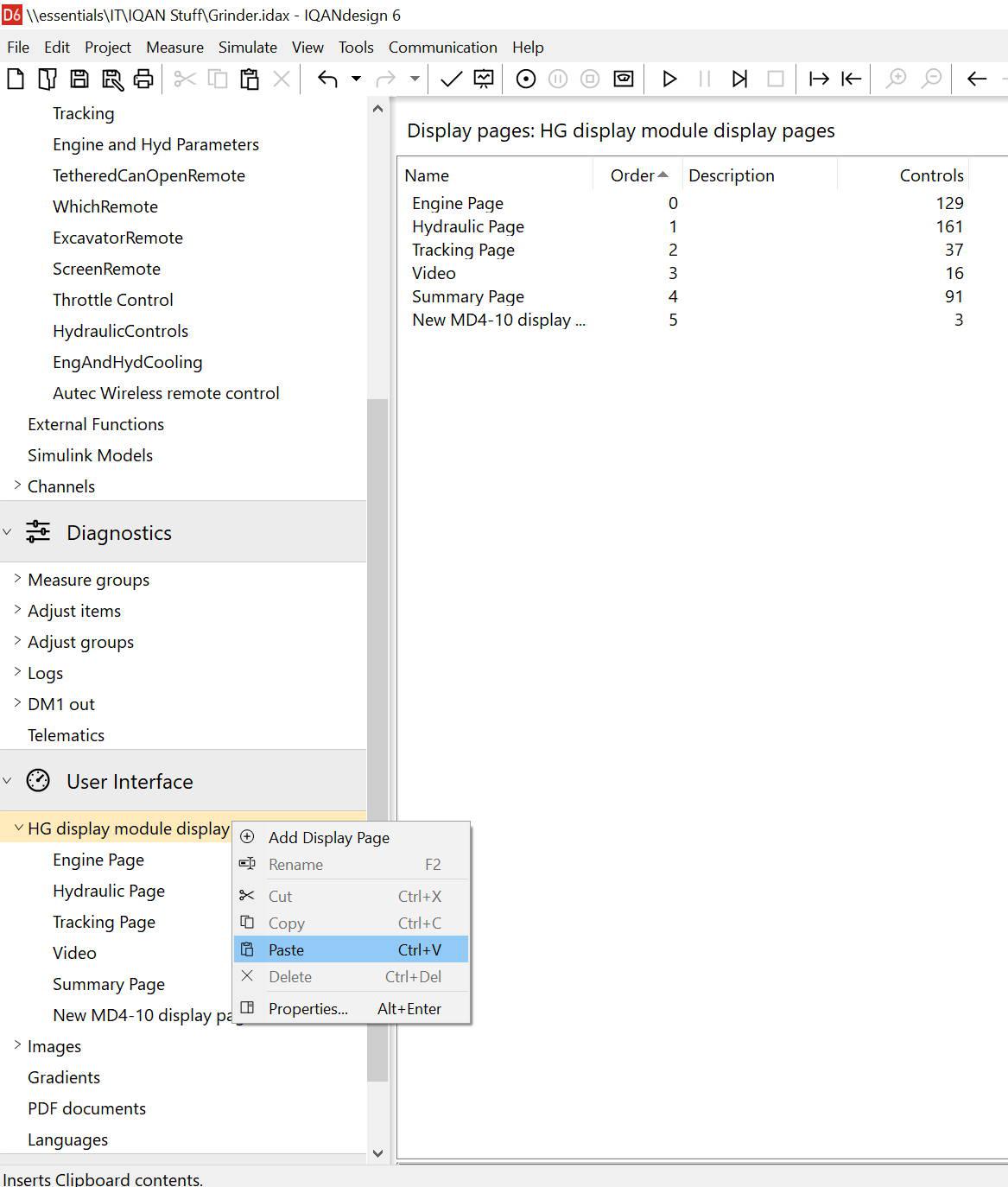Expand the Logs tree node
Screen dimensions: 1008x1187
(17, 672)
